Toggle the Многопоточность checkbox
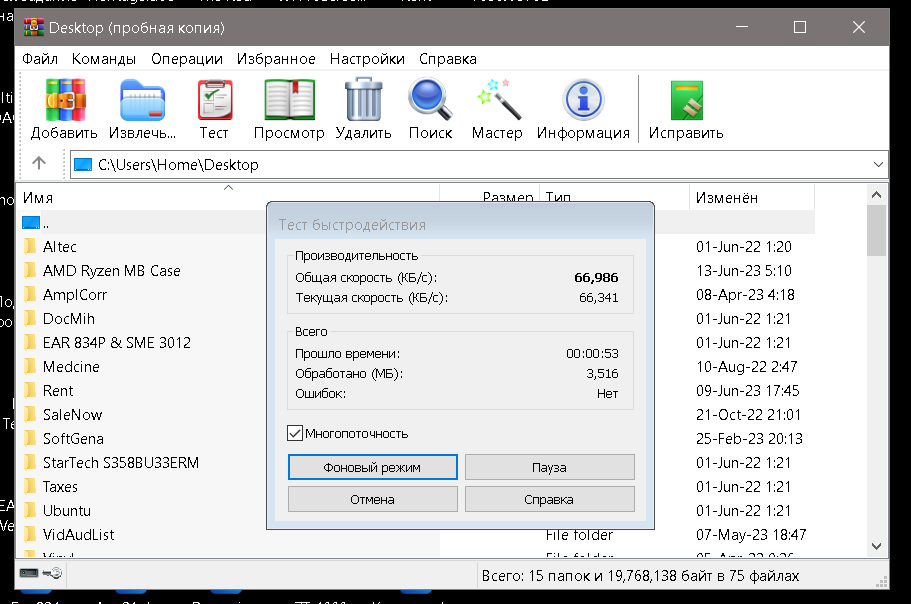Viewport: 911px width, 604px height. [x=295, y=433]
